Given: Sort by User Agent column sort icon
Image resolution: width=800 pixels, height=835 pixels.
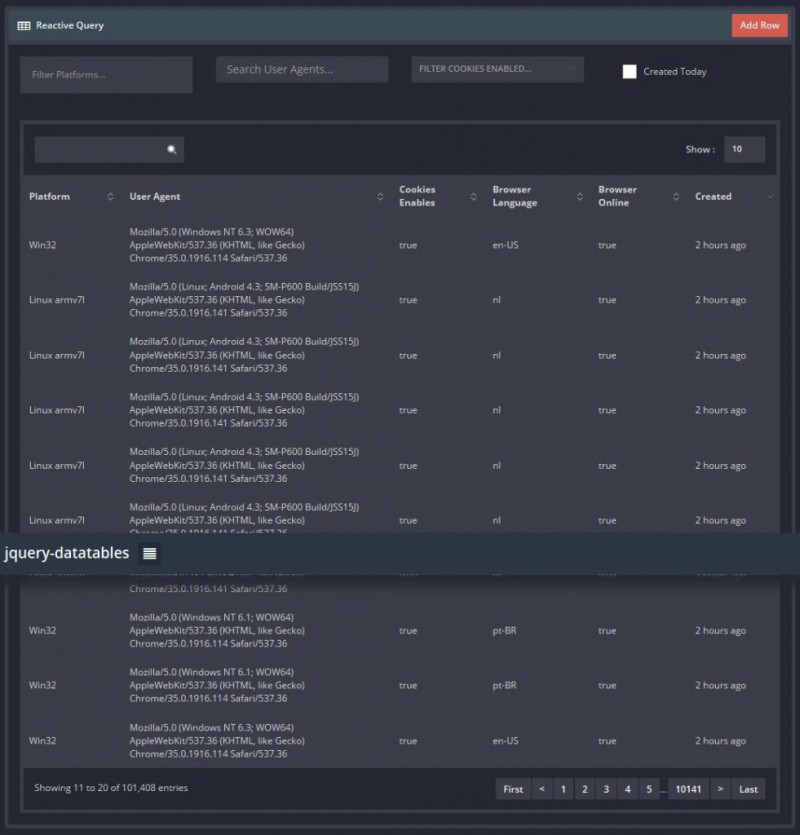Looking at the screenshot, I should (x=380, y=197).
